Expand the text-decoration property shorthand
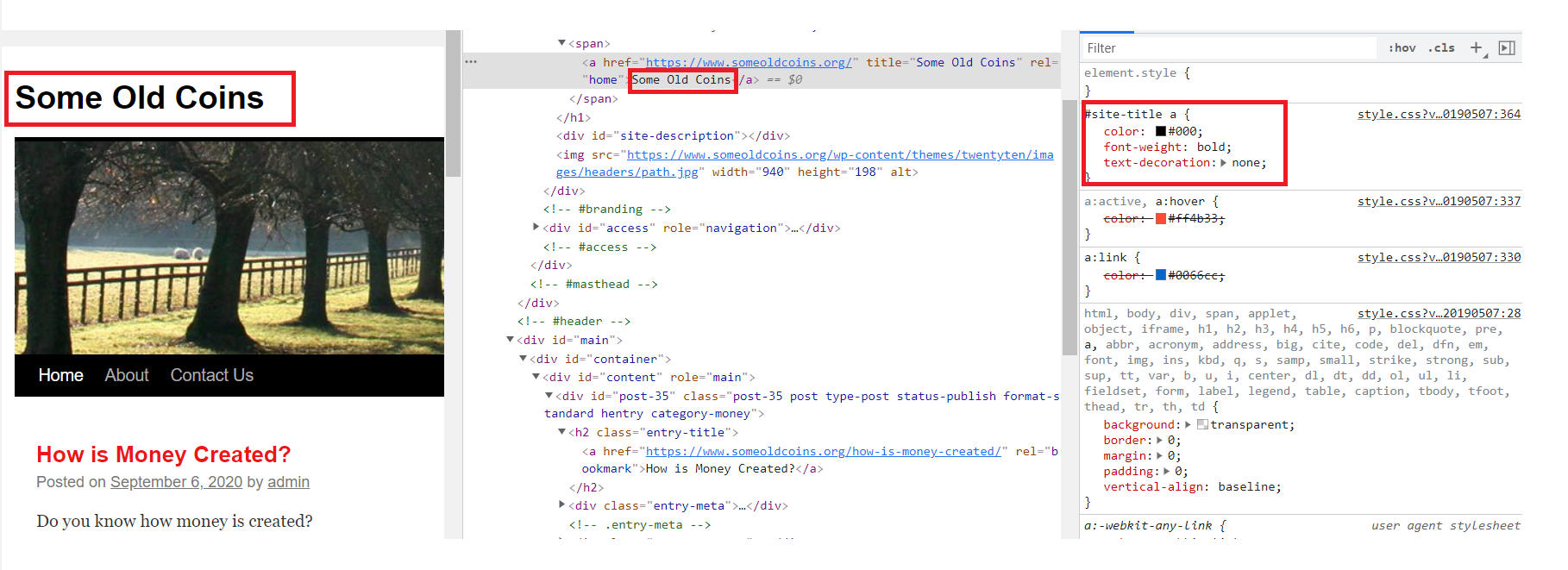Viewport: 1568px width, 570px height. pos(1223,163)
